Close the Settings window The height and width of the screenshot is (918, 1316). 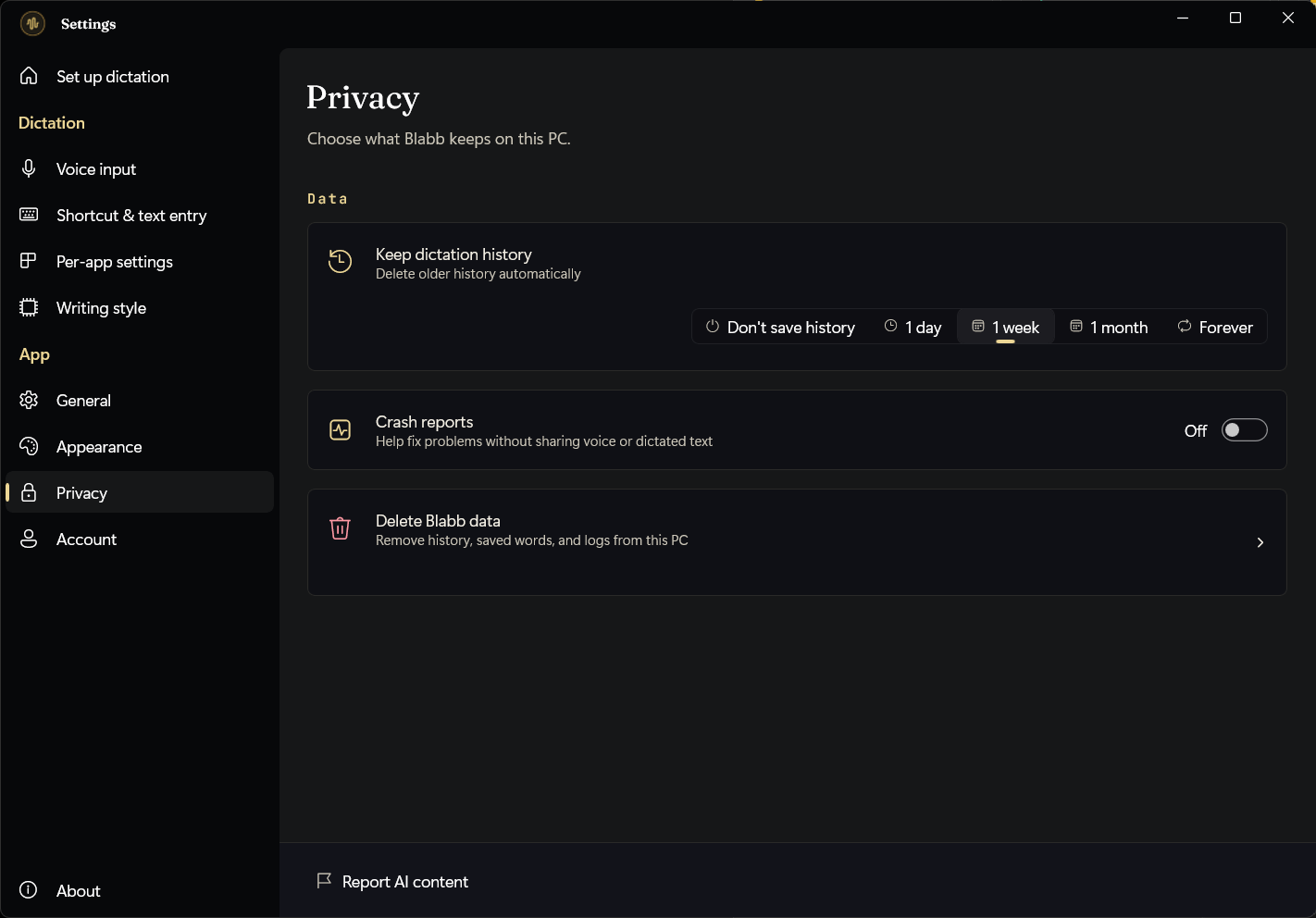pyautogui.click(x=1288, y=18)
